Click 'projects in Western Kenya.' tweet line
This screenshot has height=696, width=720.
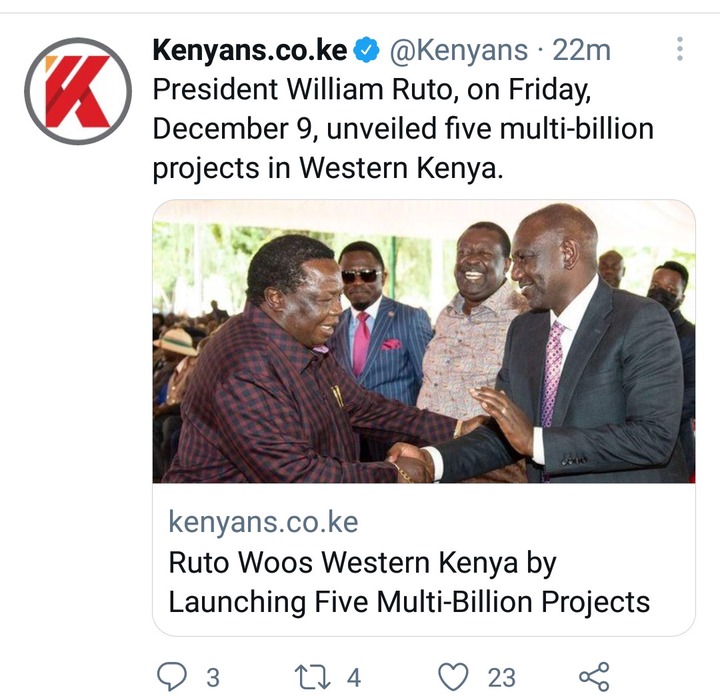pos(328,168)
